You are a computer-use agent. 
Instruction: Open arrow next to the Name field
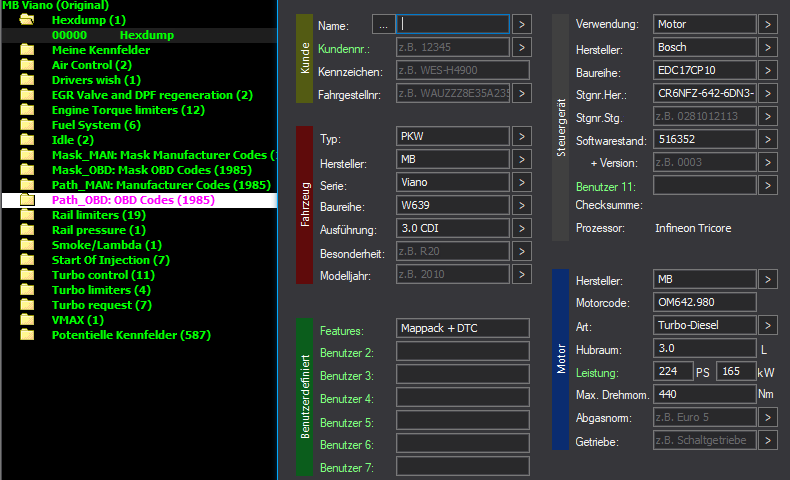pyautogui.click(x=522, y=25)
